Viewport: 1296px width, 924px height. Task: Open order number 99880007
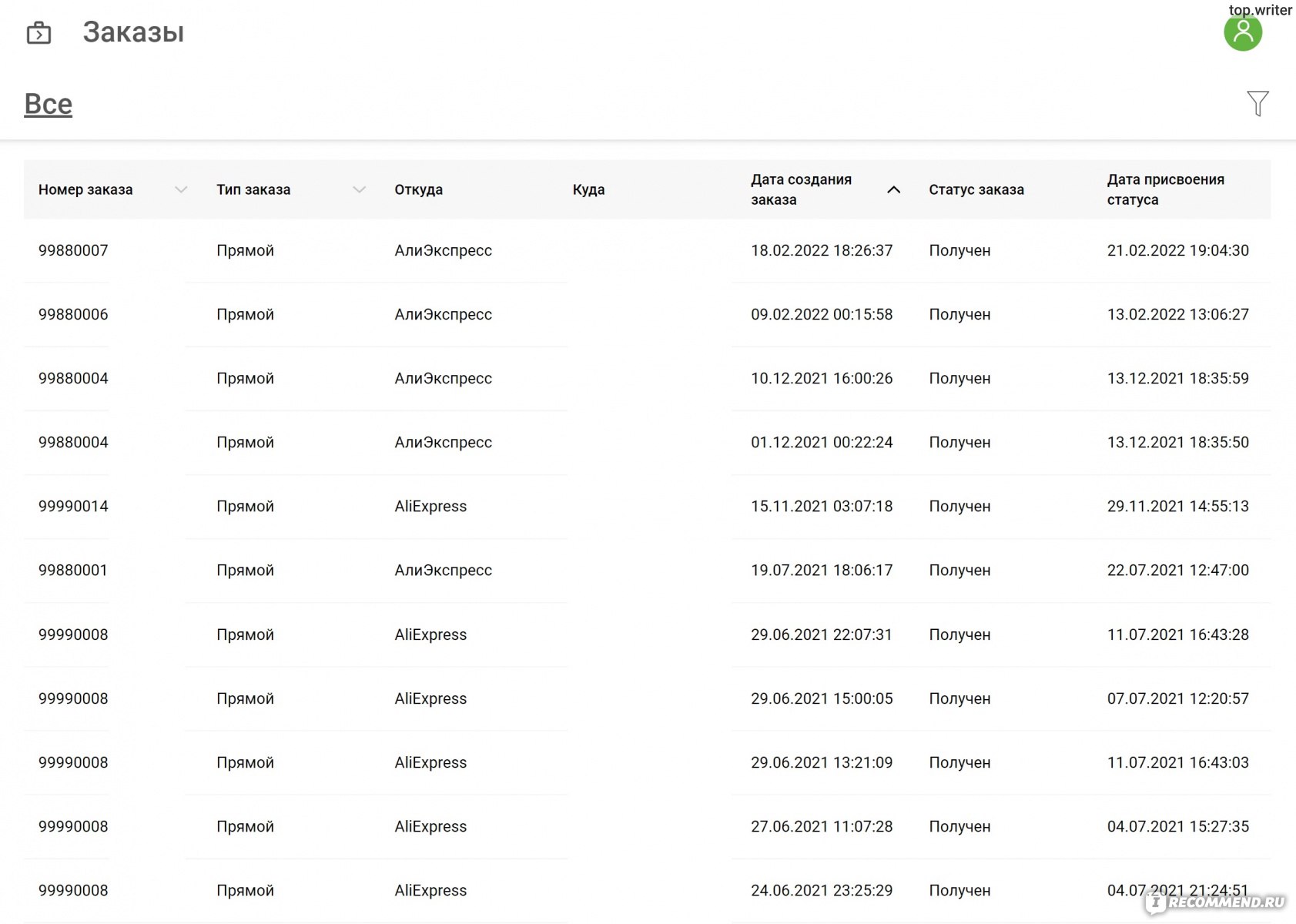pyautogui.click(x=73, y=250)
